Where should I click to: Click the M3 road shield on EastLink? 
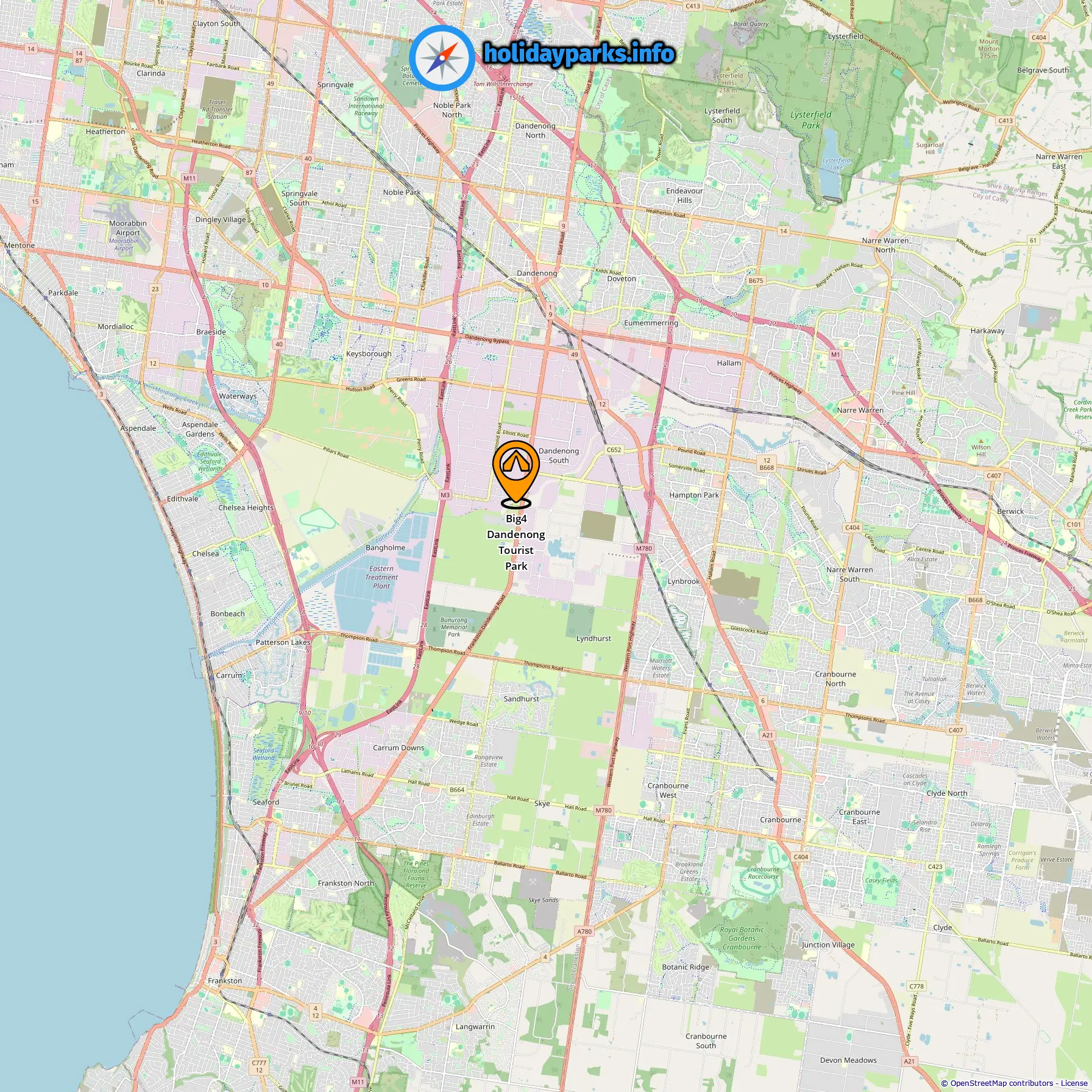(445, 495)
